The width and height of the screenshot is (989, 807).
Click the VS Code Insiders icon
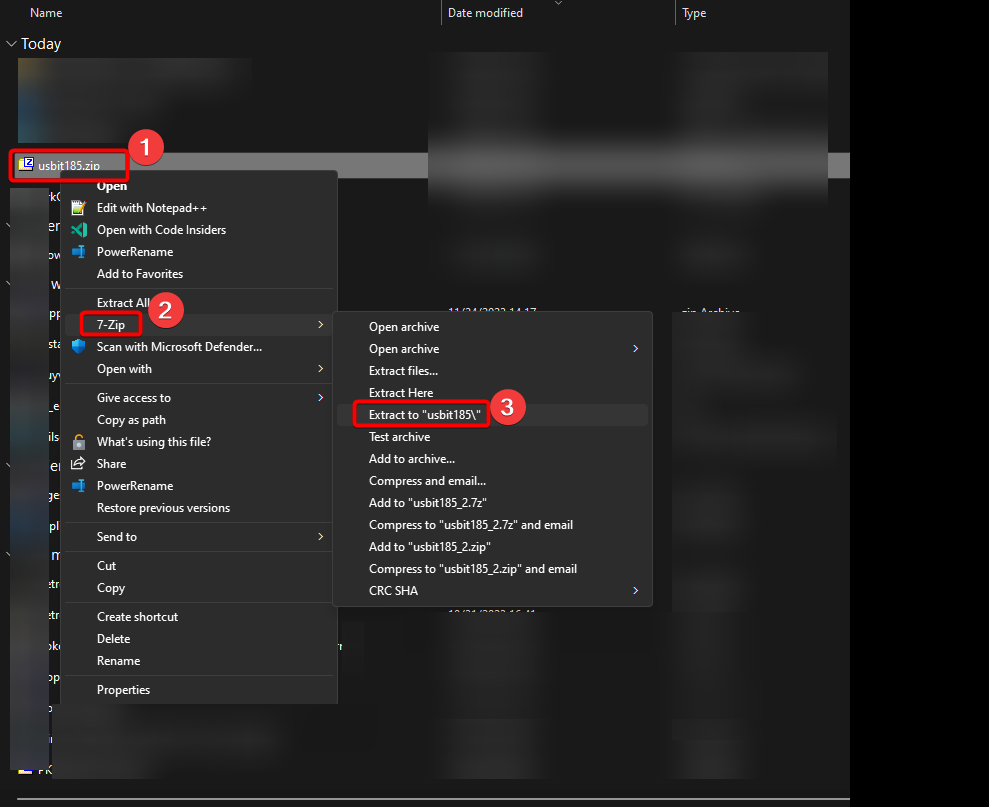79,230
